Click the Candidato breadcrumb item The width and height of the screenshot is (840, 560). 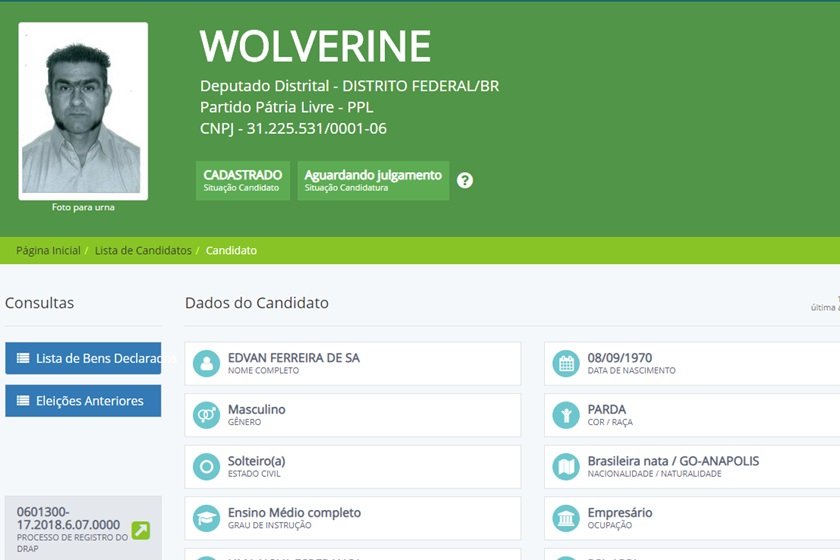231,250
